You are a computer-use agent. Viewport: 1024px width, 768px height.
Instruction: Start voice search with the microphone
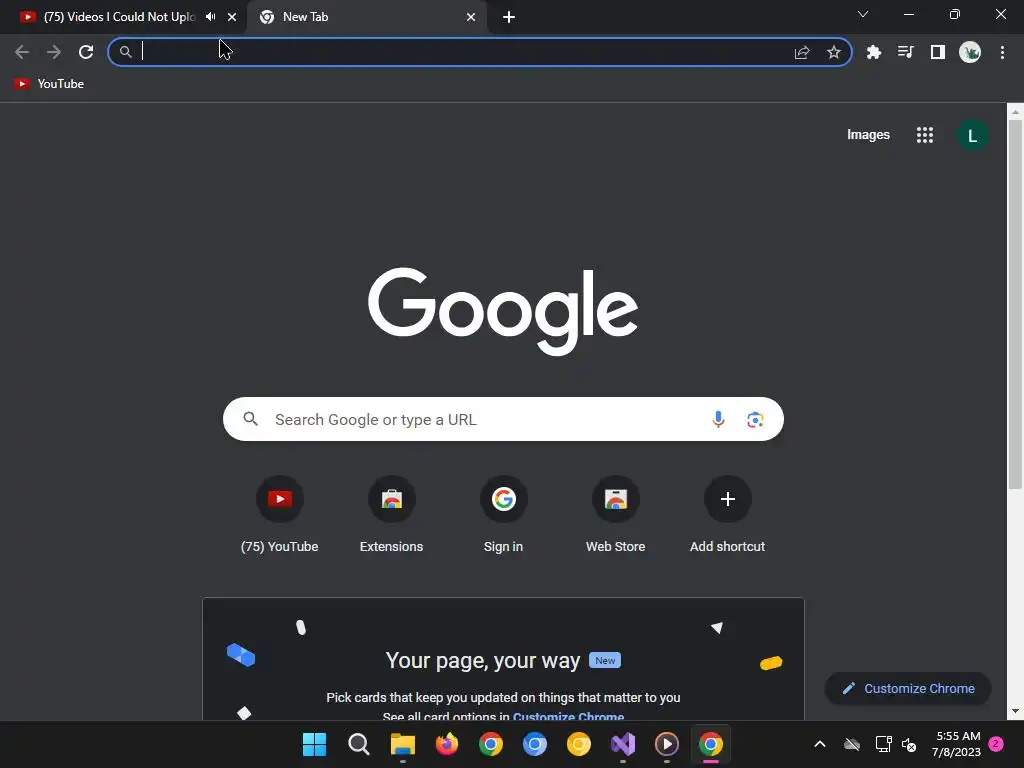pyautogui.click(x=718, y=419)
